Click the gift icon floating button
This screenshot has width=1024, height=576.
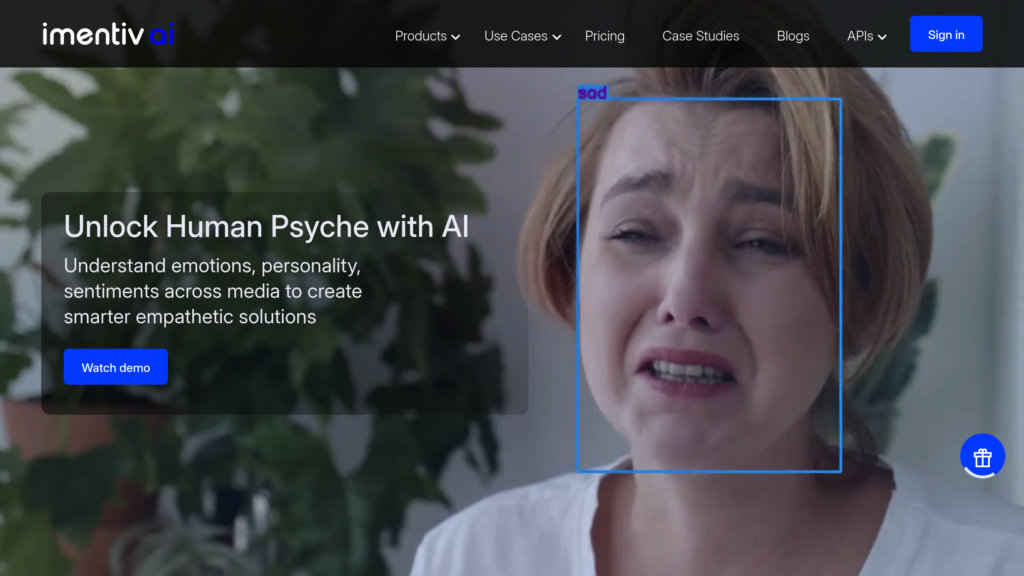[x=982, y=457]
